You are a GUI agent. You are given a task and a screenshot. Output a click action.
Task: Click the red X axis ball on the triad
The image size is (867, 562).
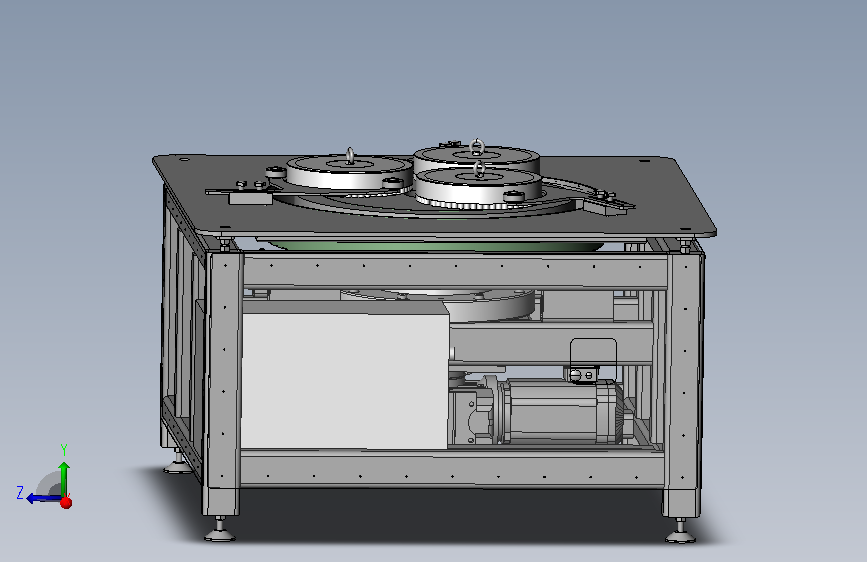66,502
